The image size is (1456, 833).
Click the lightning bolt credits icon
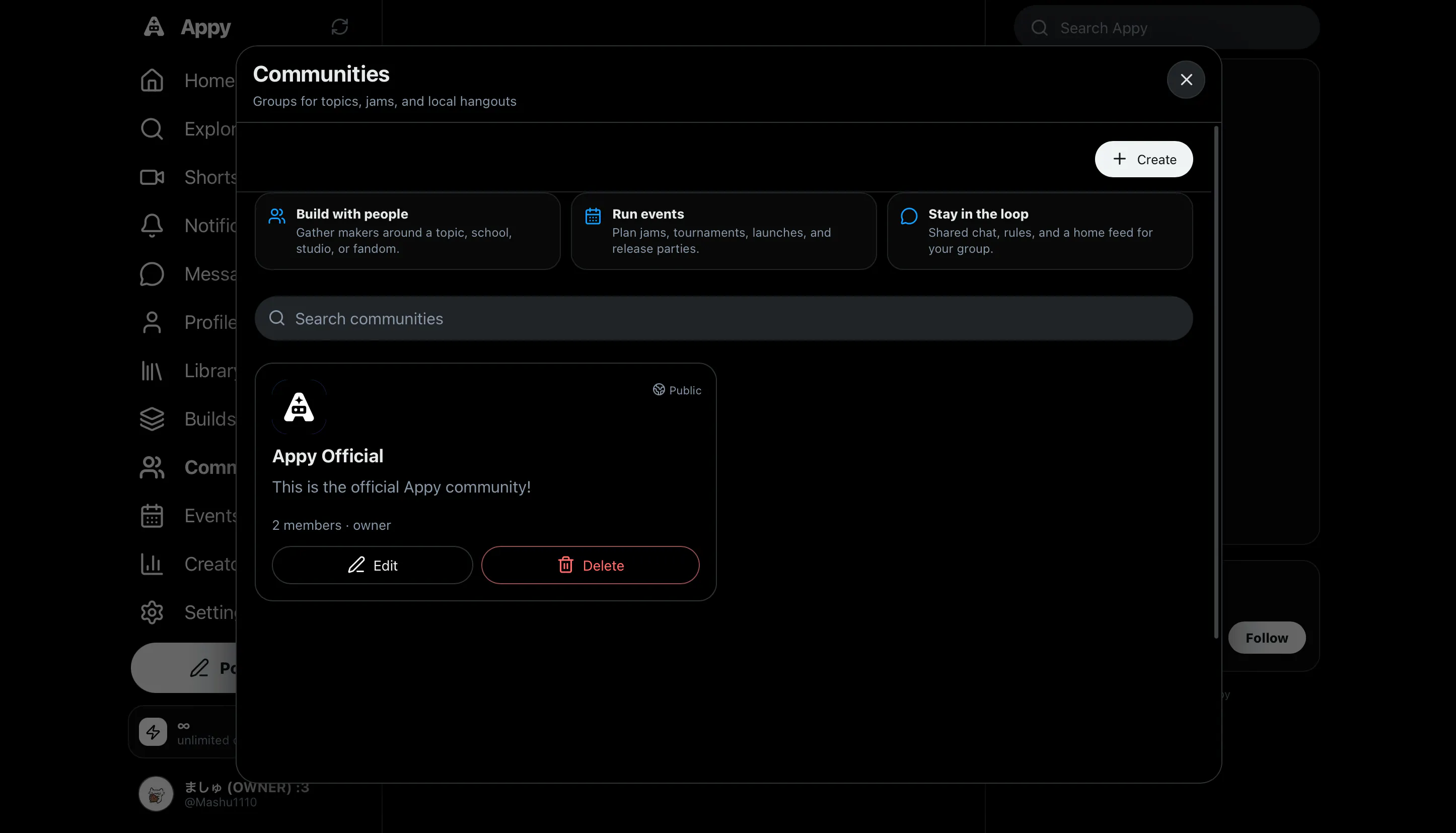click(x=153, y=732)
